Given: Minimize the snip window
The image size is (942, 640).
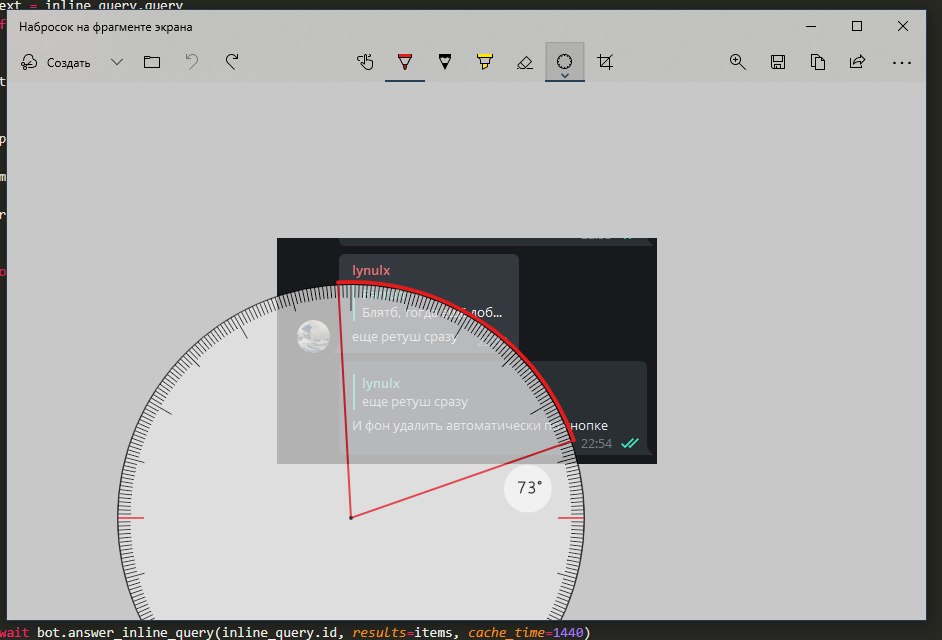Looking at the screenshot, I should [811, 26].
